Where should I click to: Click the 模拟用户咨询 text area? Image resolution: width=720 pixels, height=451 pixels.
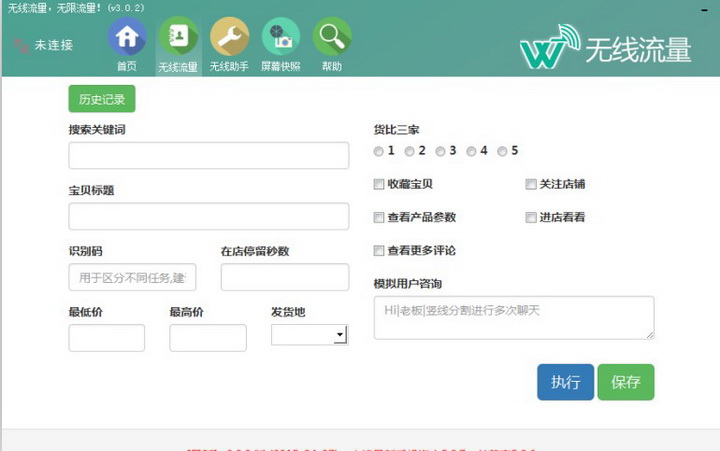pos(514,318)
